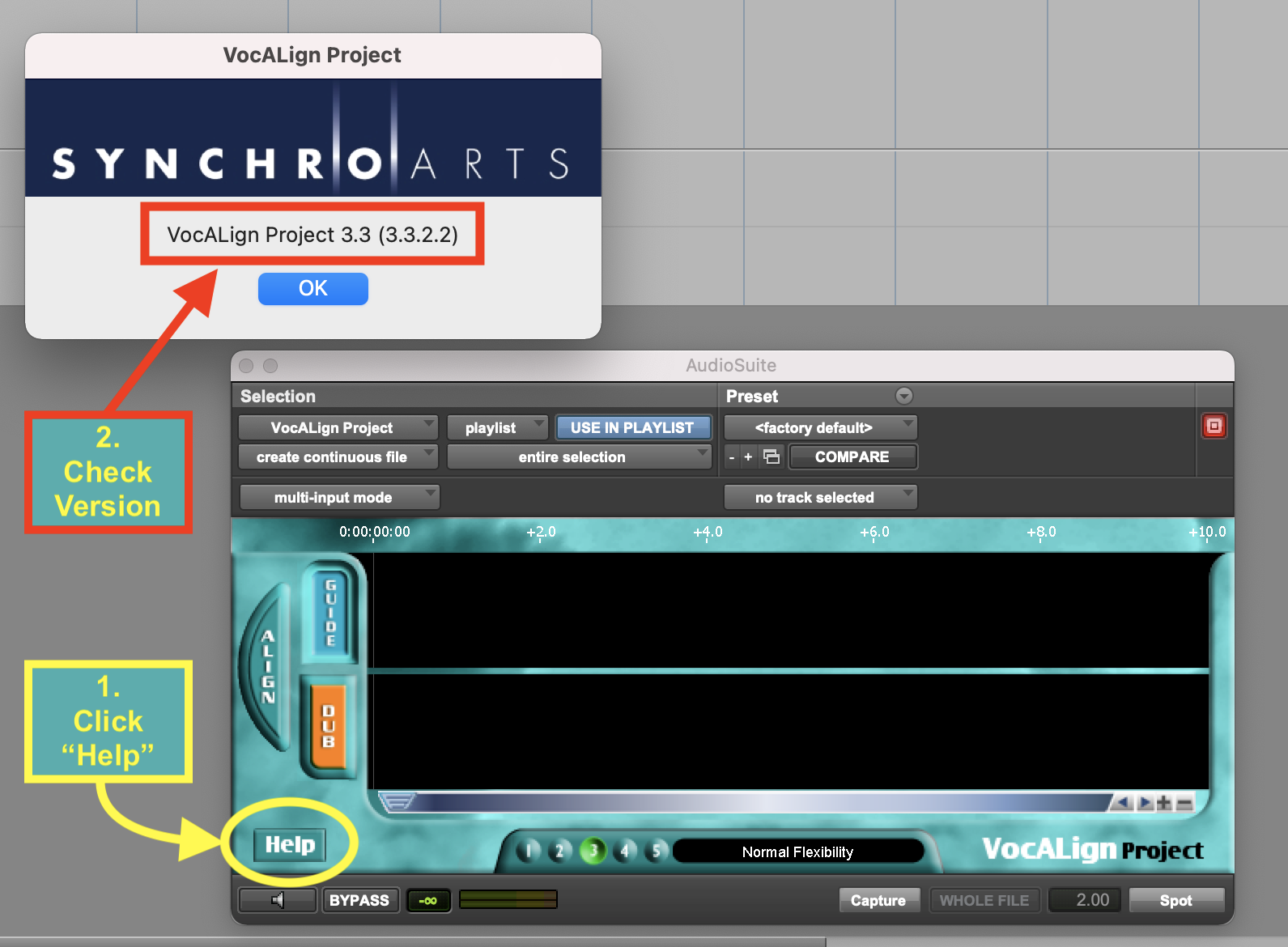1288x947 pixels.
Task: Click the 0:00:00:00 timecode marker
Action: pos(375,532)
